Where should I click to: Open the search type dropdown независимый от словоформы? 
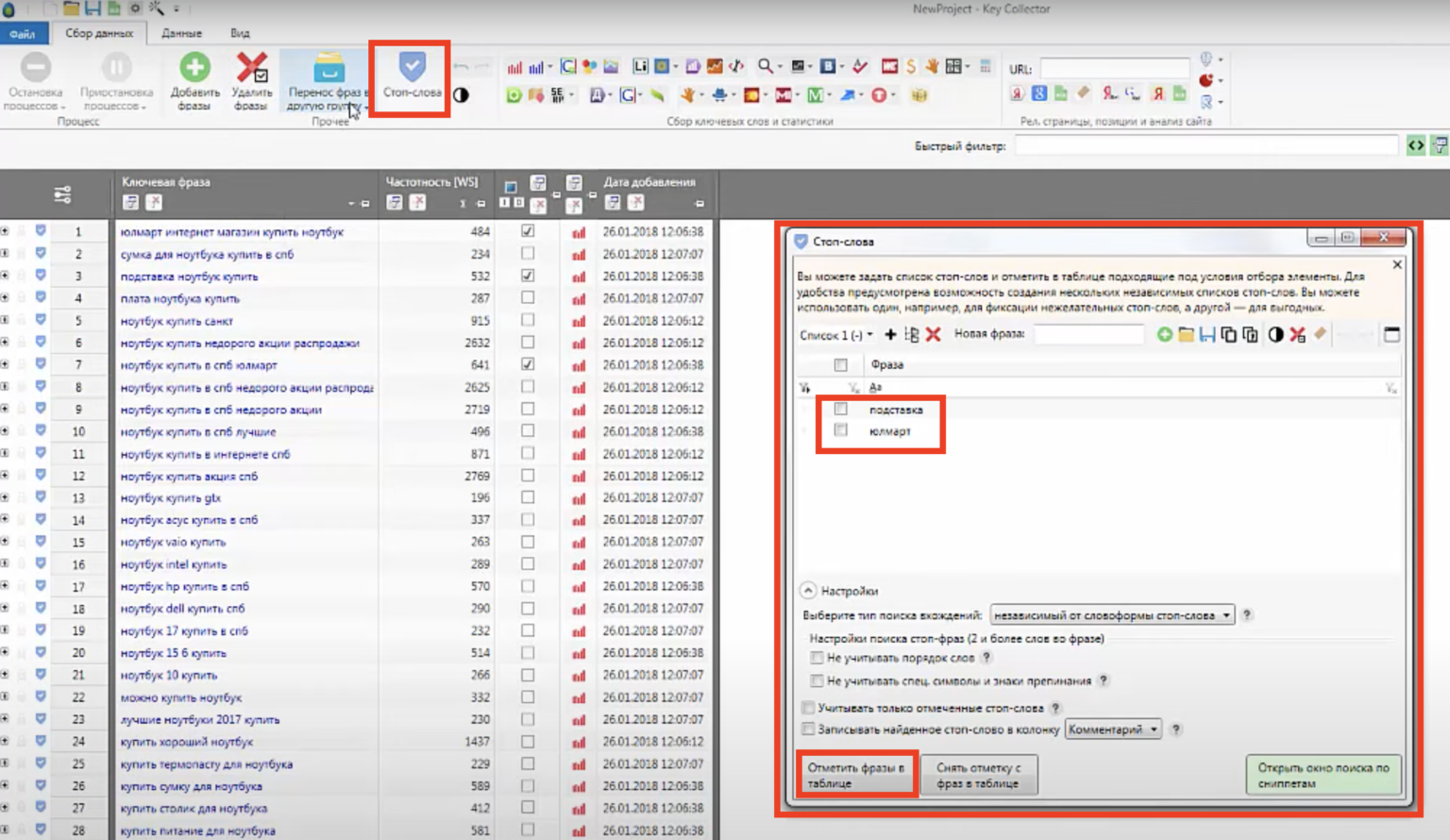[1111, 615]
